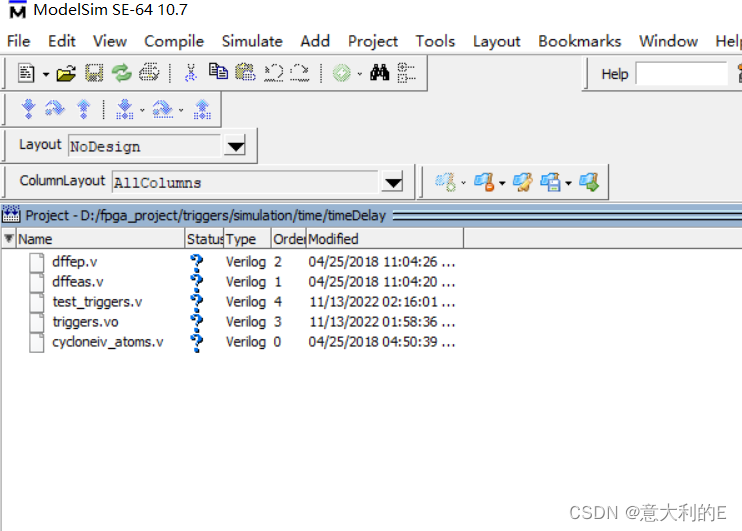The width and height of the screenshot is (742, 531).
Task: Click the column sort triangle beside Name
Action: tap(9, 239)
